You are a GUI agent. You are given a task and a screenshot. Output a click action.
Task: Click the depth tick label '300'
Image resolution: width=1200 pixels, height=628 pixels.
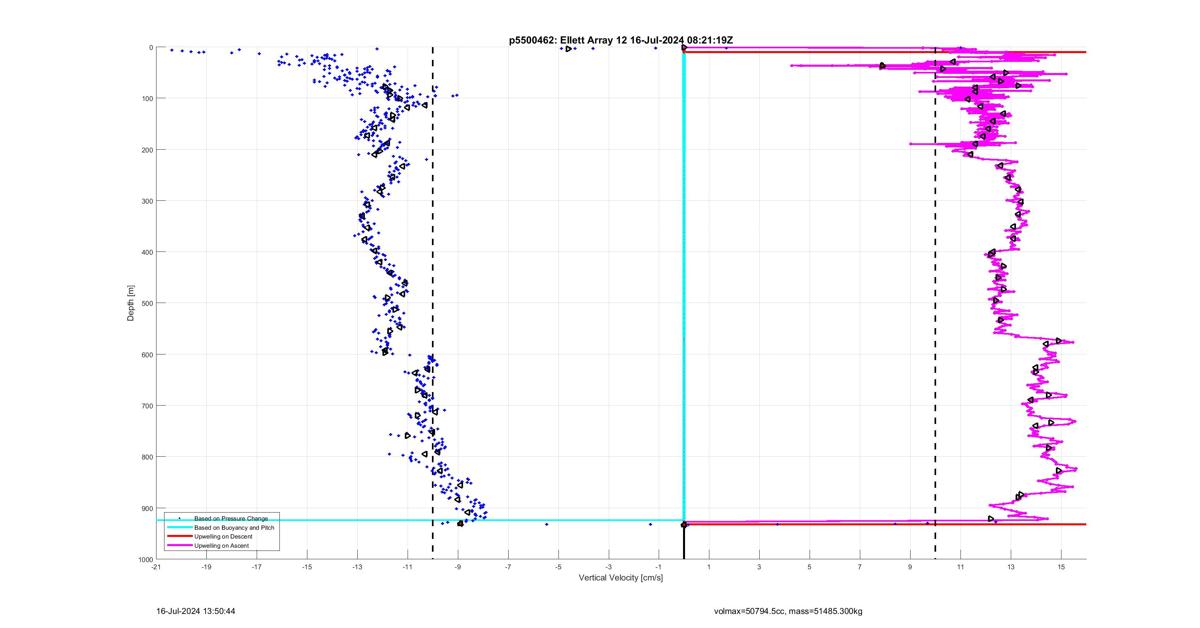(x=146, y=201)
